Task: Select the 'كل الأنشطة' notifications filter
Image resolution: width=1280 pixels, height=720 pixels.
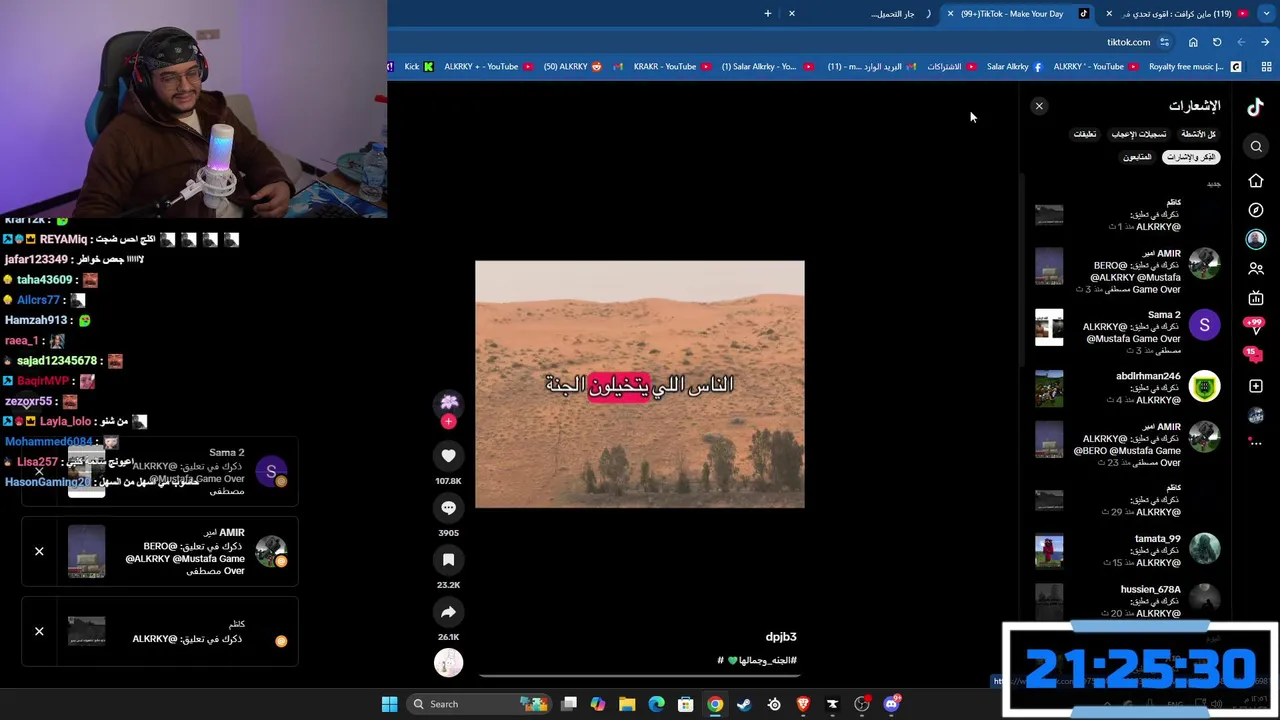Action: [1198, 134]
